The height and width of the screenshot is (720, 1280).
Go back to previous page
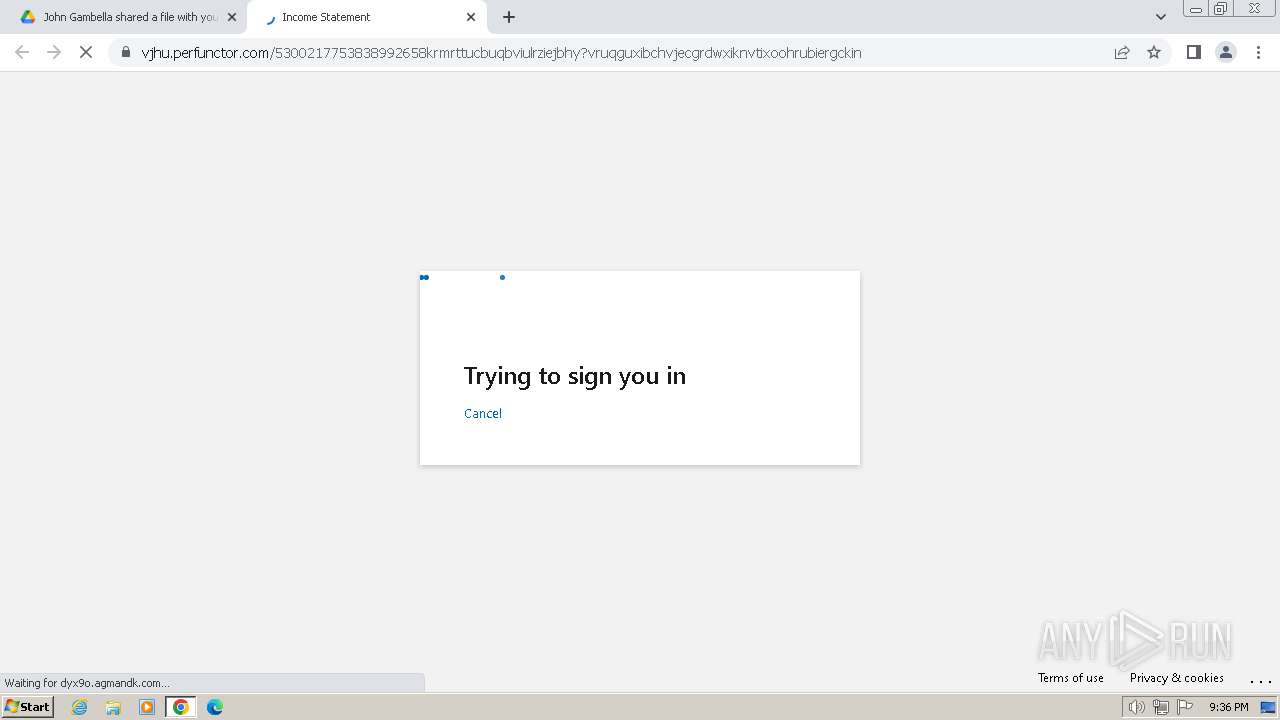coord(22,52)
